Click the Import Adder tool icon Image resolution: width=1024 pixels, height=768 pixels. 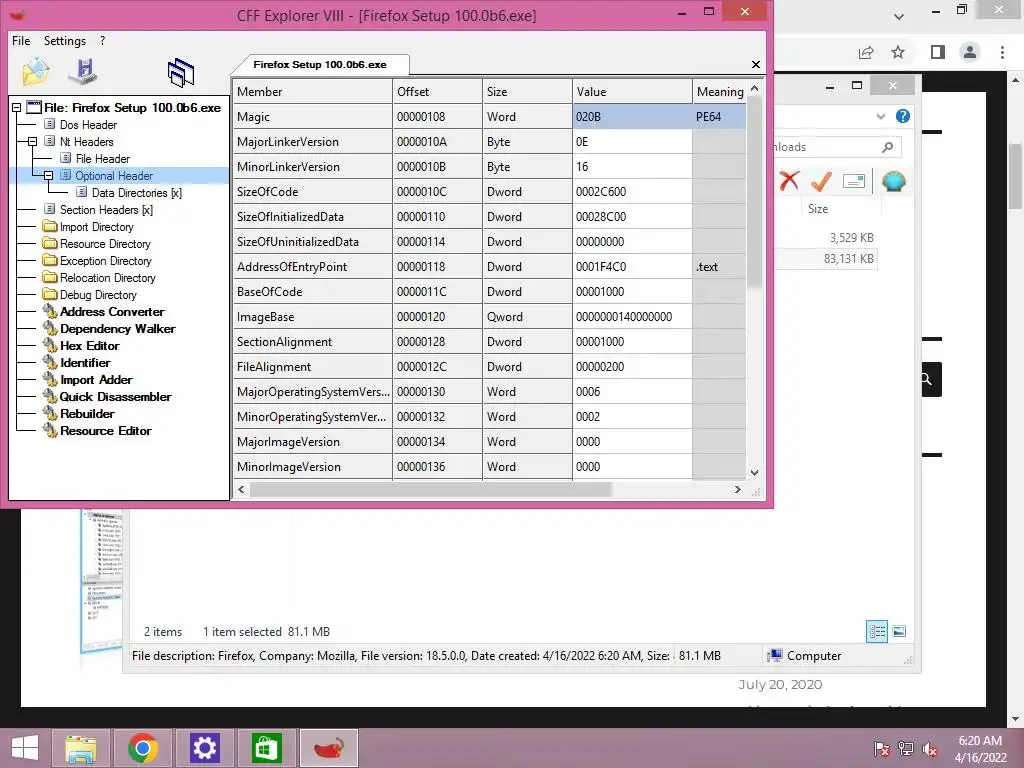[50, 379]
